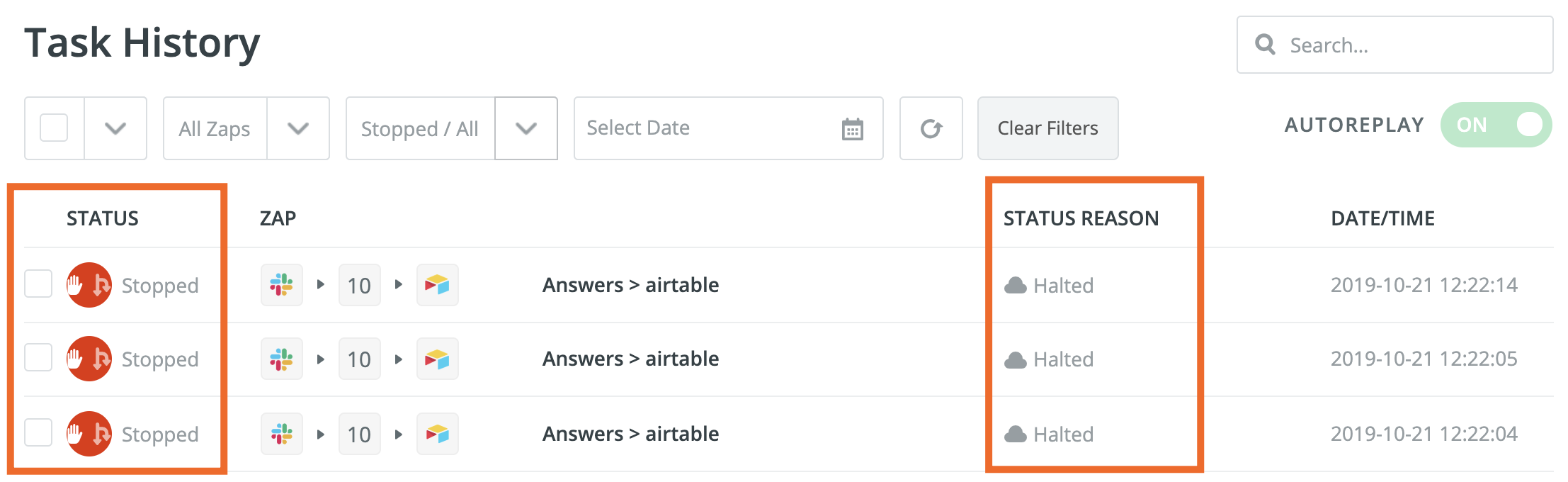Open the calendar date picker icon
1568x482 pixels.
tap(852, 129)
